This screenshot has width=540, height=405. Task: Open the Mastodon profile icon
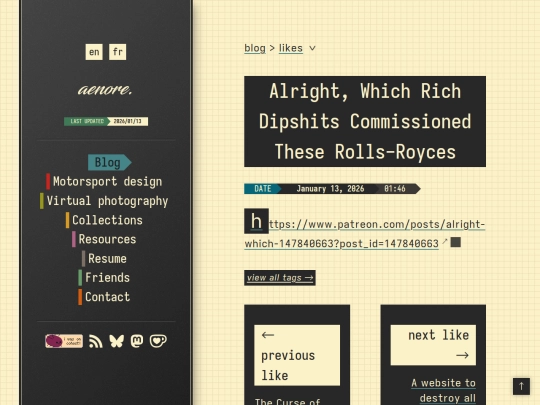click(137, 341)
